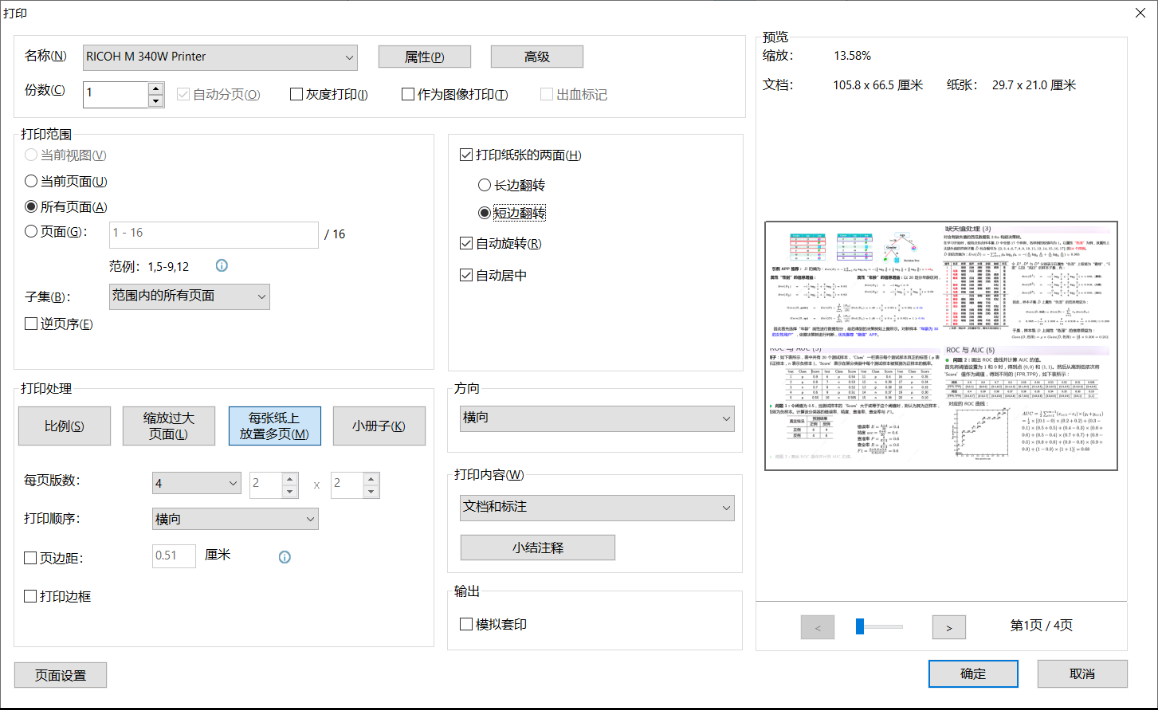Tick the 打印边框 checkbox
This screenshot has width=1158, height=710.
coord(32,597)
